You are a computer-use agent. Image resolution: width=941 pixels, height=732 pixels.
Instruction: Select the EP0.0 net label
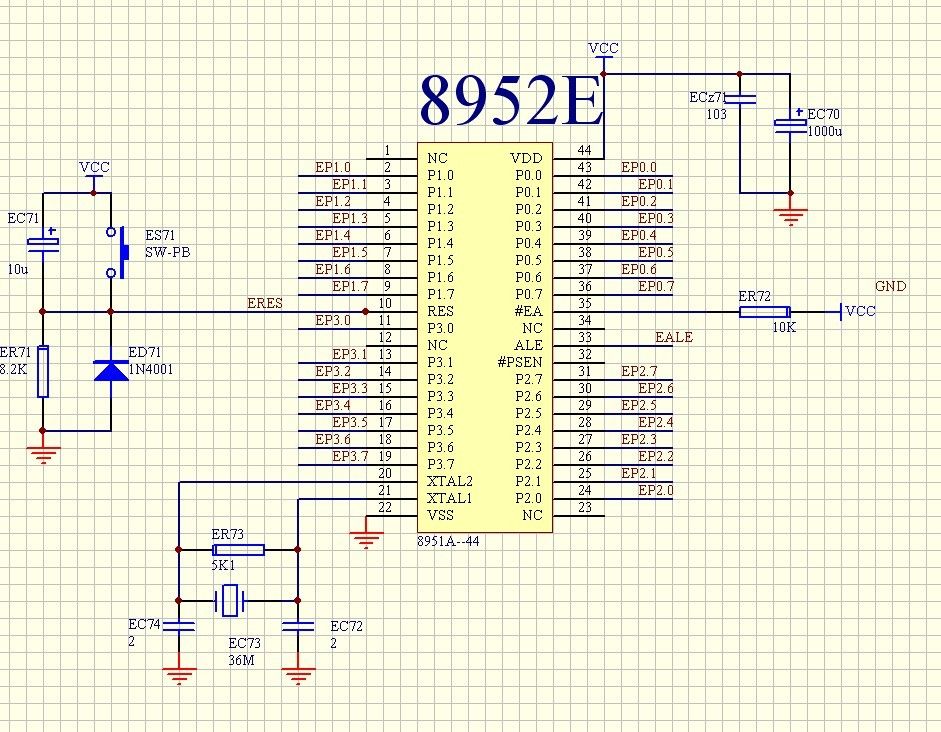[x=639, y=167]
